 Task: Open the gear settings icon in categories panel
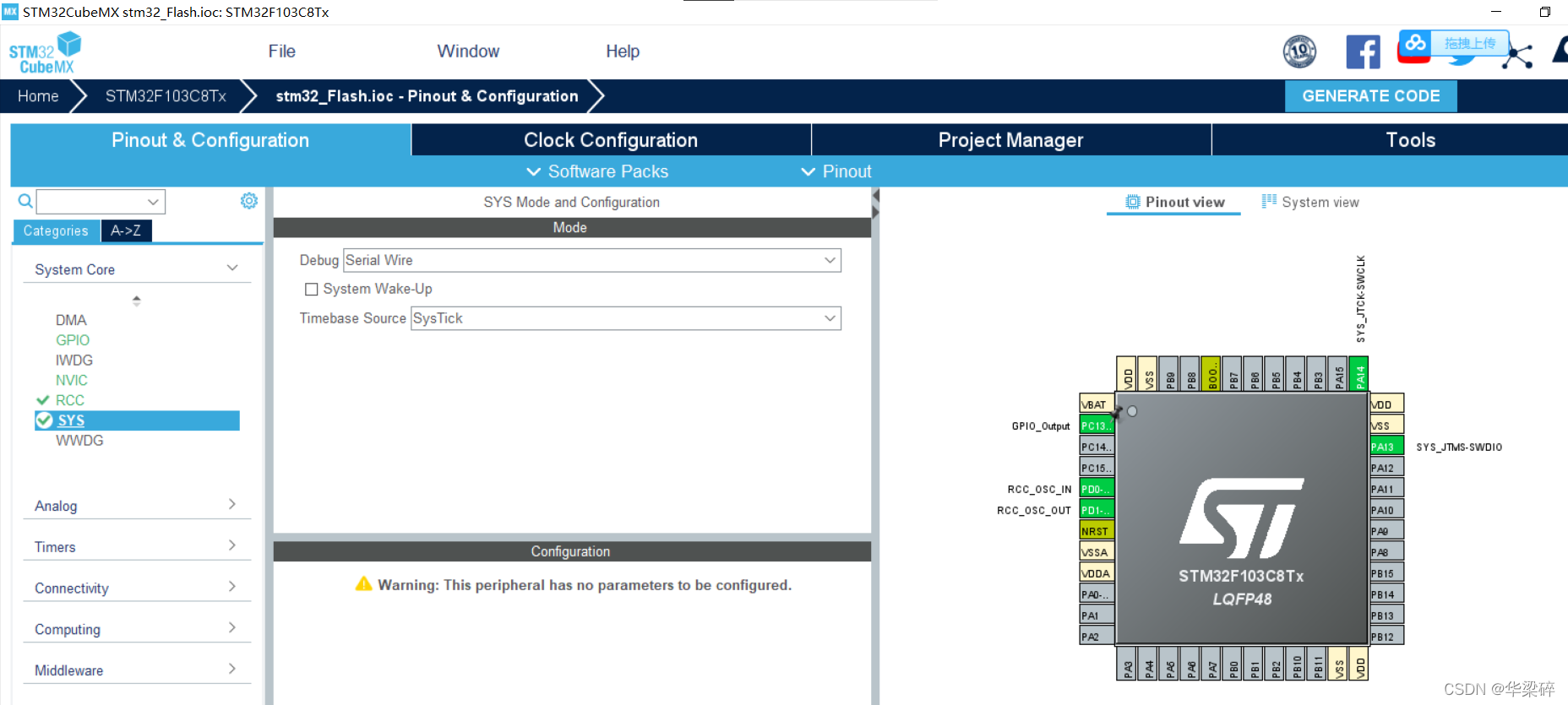[x=248, y=201]
